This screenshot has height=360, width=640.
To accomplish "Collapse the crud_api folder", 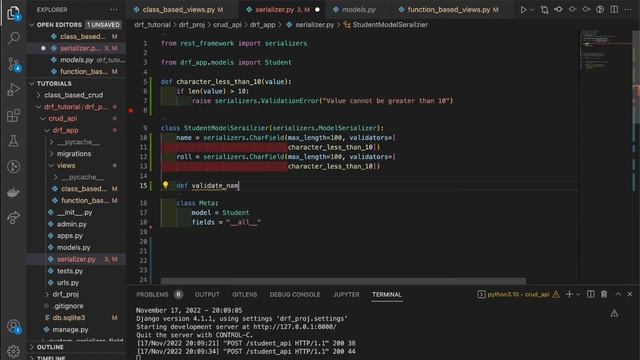I will (x=62, y=118).
